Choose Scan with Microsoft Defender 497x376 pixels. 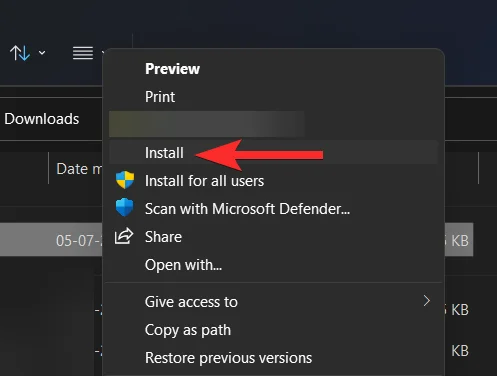click(247, 209)
